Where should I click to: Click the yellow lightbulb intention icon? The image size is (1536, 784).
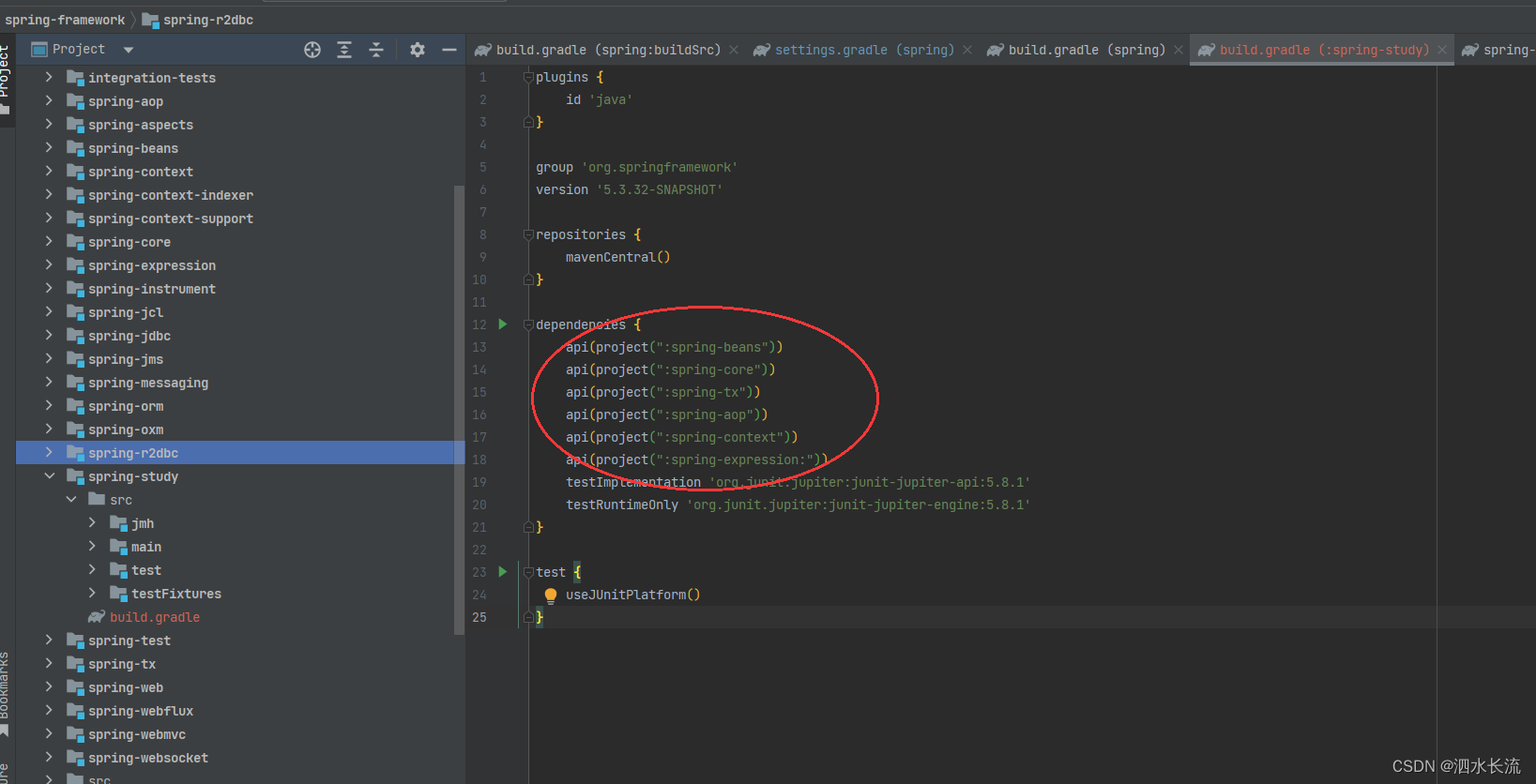tap(551, 596)
